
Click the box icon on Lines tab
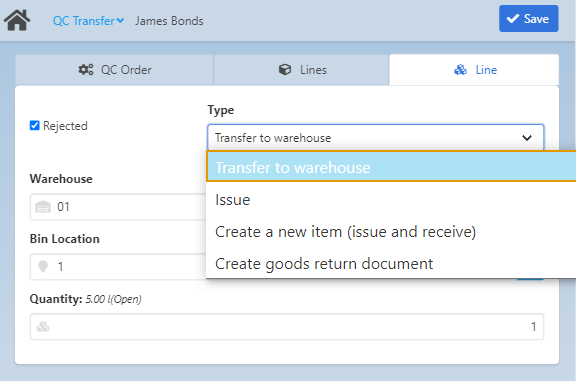[285, 69]
